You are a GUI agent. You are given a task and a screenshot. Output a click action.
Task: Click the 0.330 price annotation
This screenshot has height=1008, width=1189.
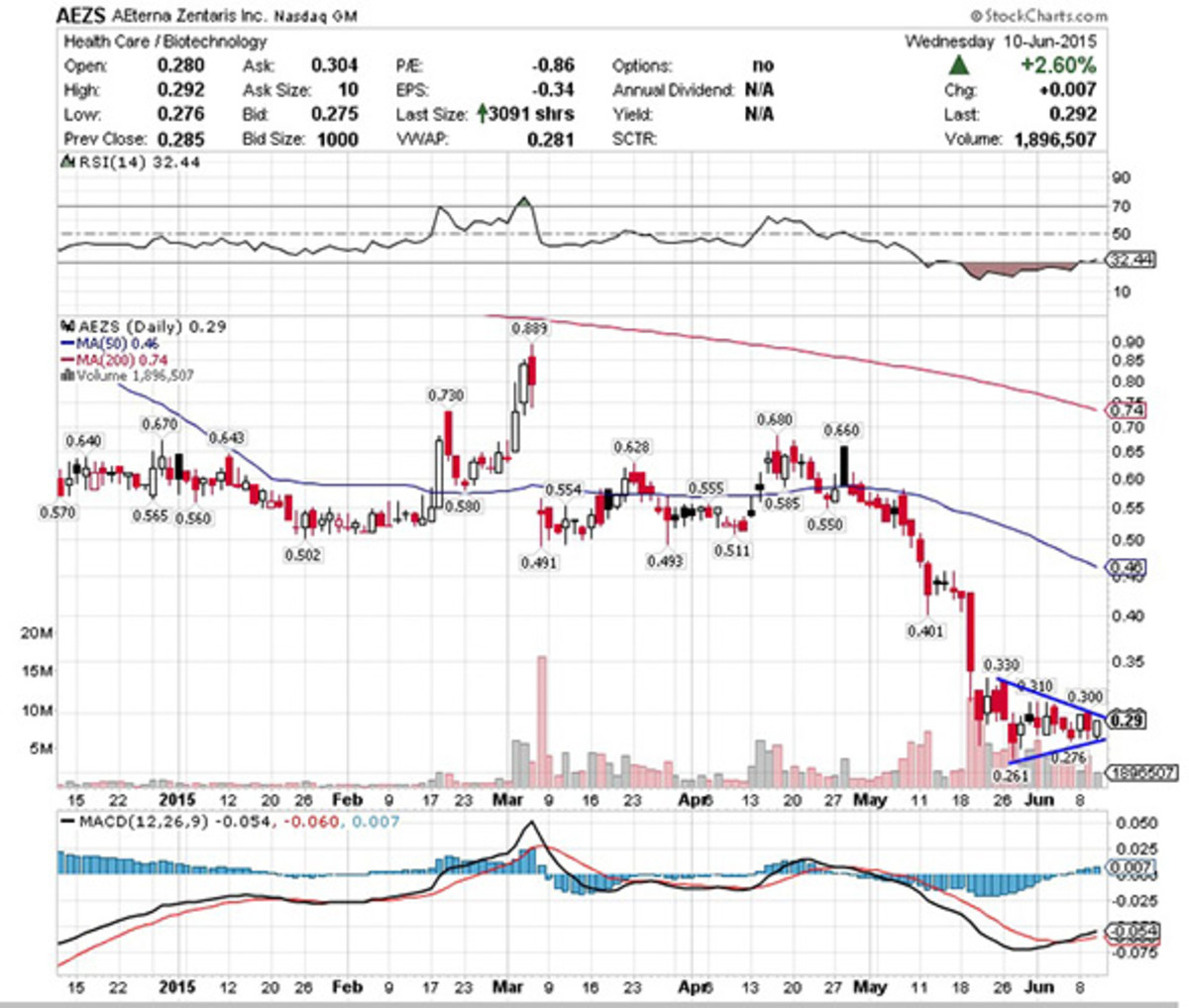pyautogui.click(x=1001, y=663)
